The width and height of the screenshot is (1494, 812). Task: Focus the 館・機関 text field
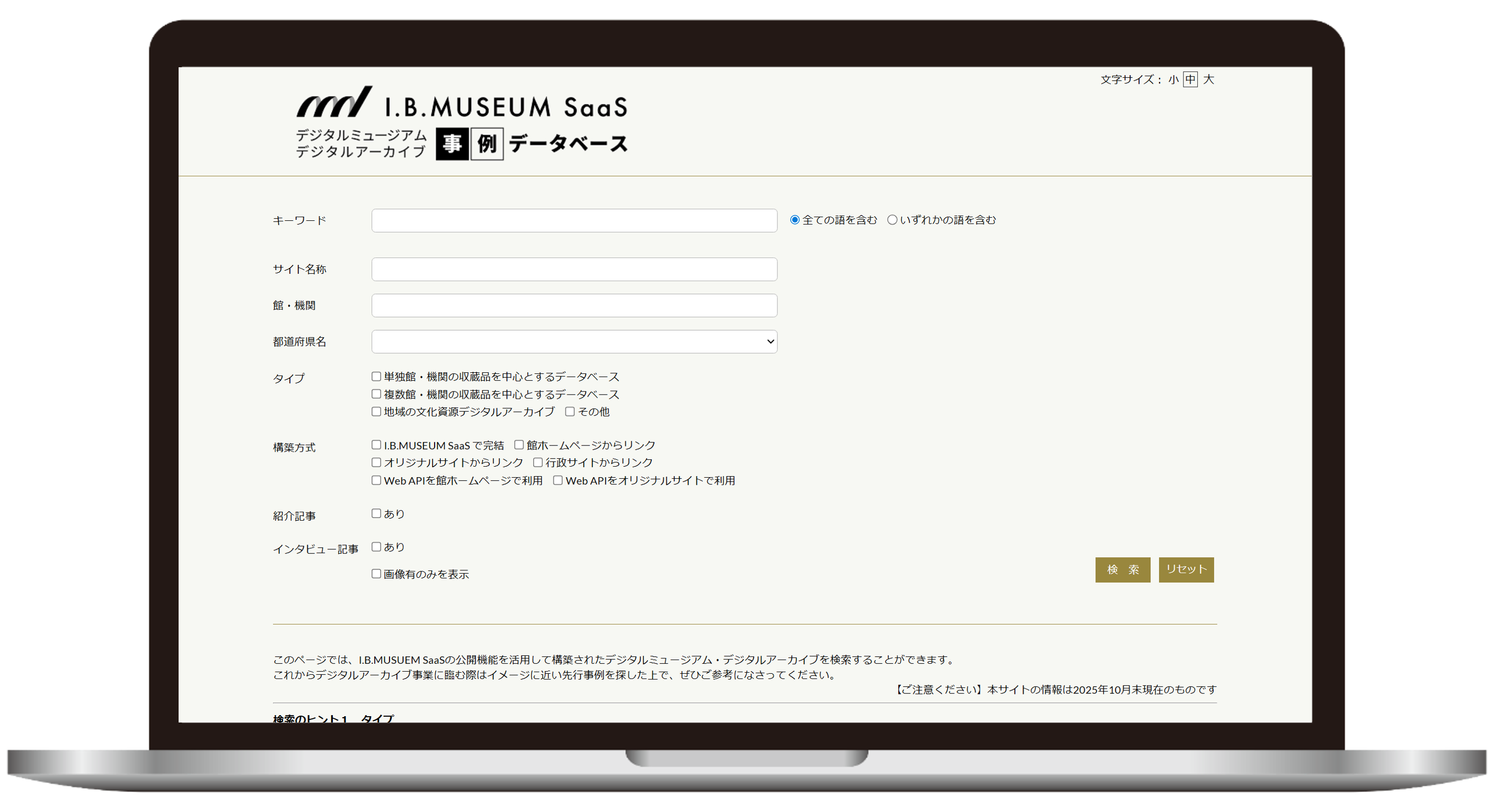(x=573, y=306)
